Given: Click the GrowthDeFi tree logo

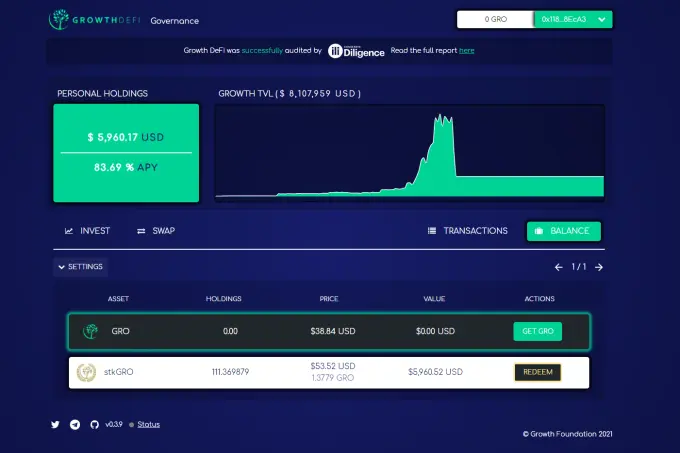Looking at the screenshot, I should point(59,20).
